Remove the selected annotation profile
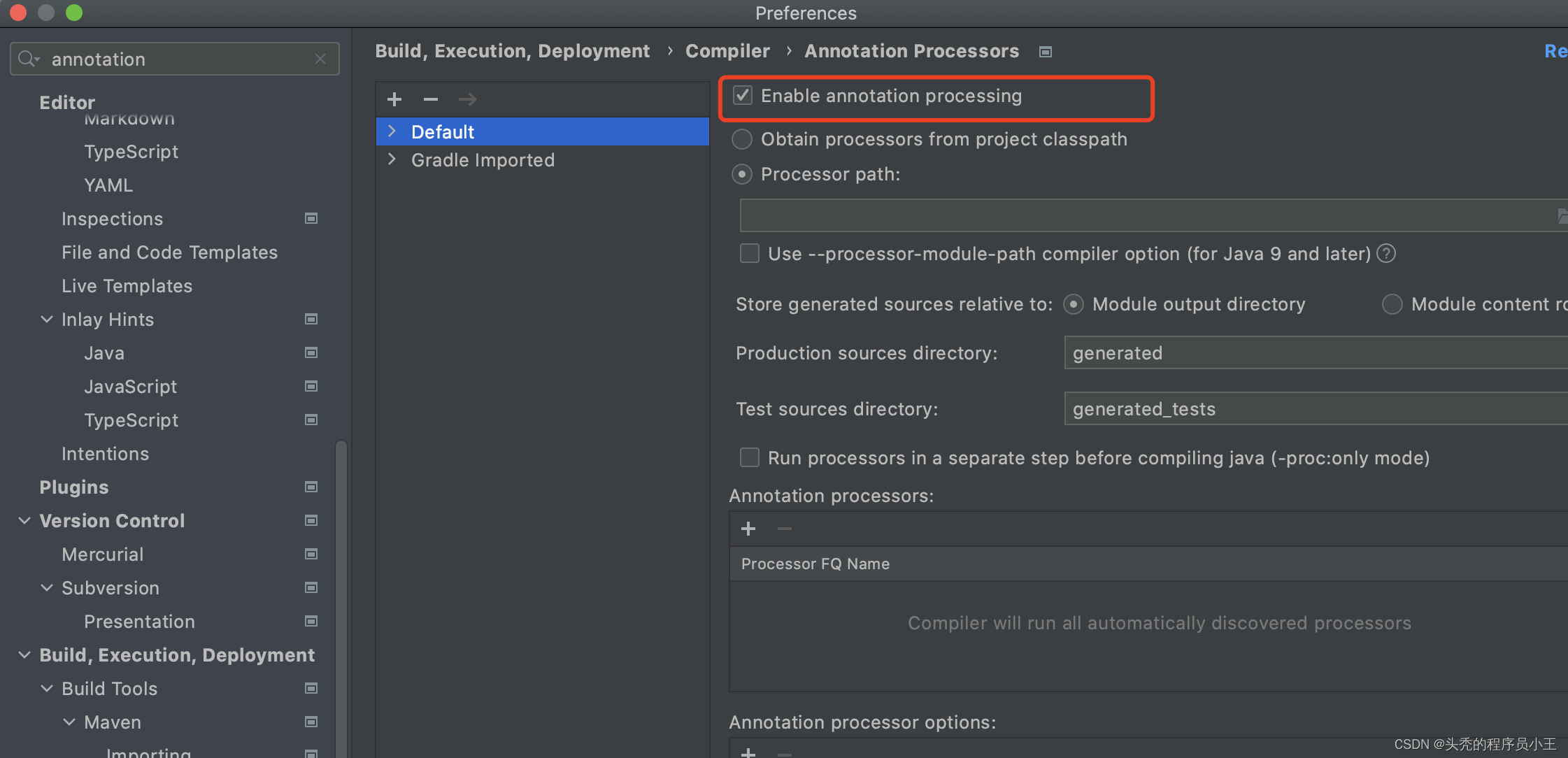The image size is (1568, 758). tap(431, 99)
